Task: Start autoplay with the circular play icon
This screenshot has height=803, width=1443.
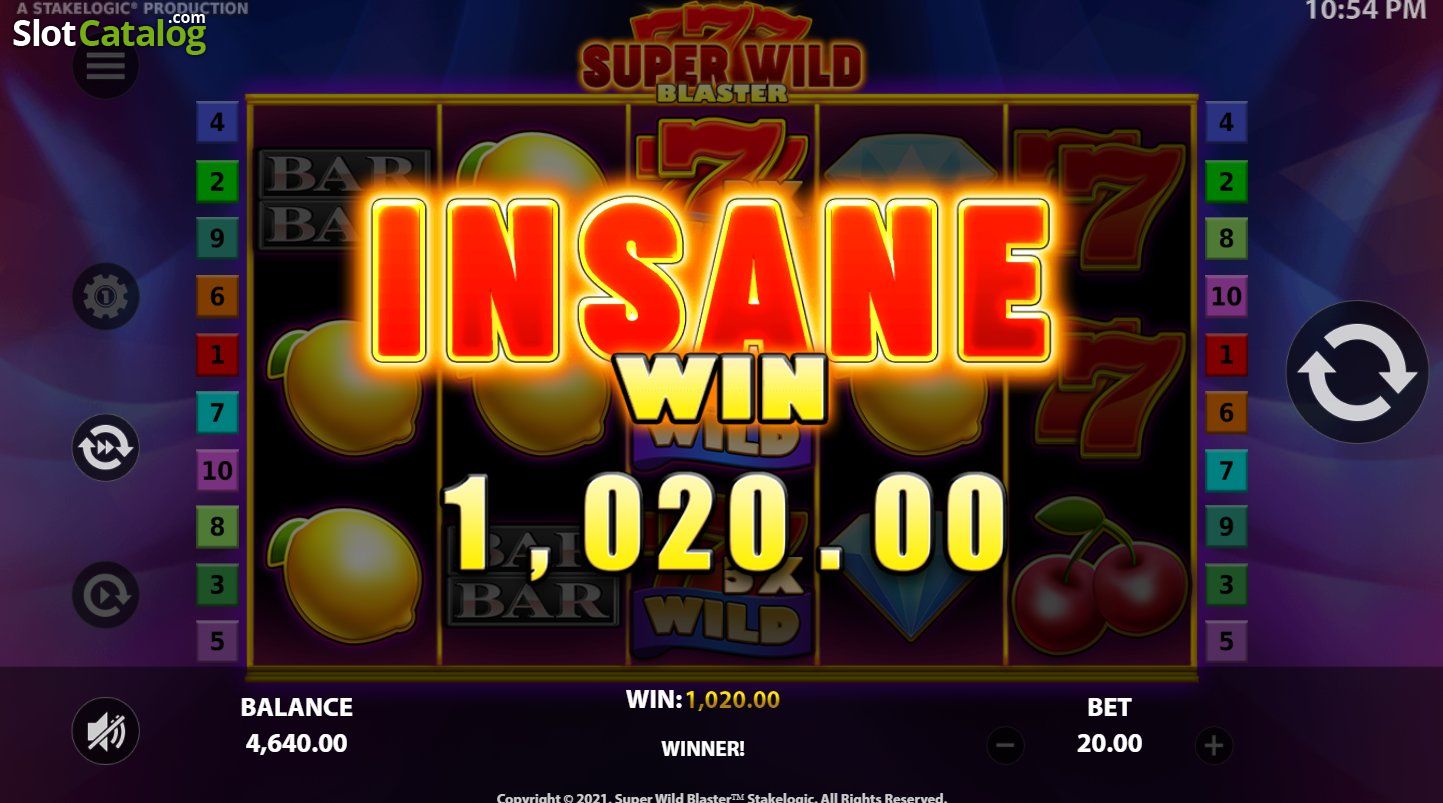Action: 106,595
